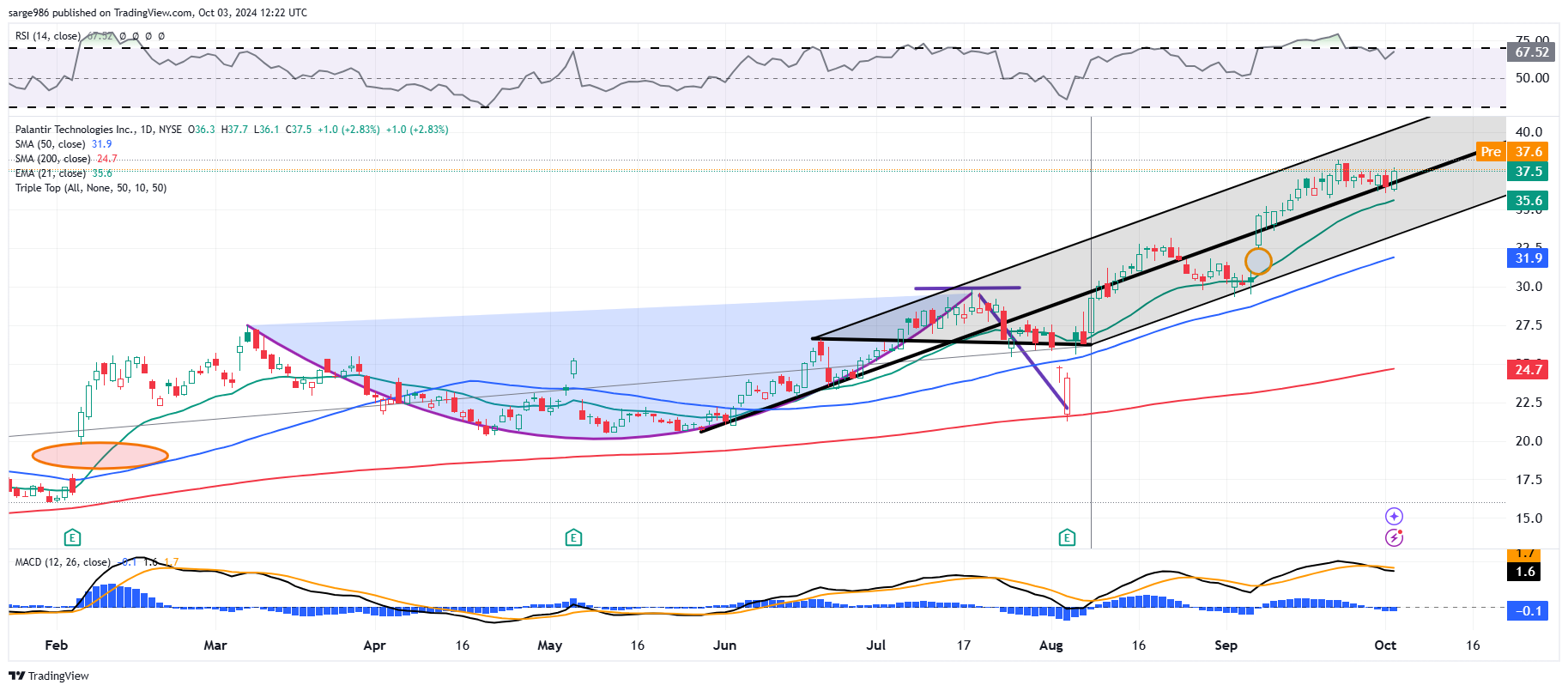Click the Aug label on time axis

pyautogui.click(x=1050, y=646)
